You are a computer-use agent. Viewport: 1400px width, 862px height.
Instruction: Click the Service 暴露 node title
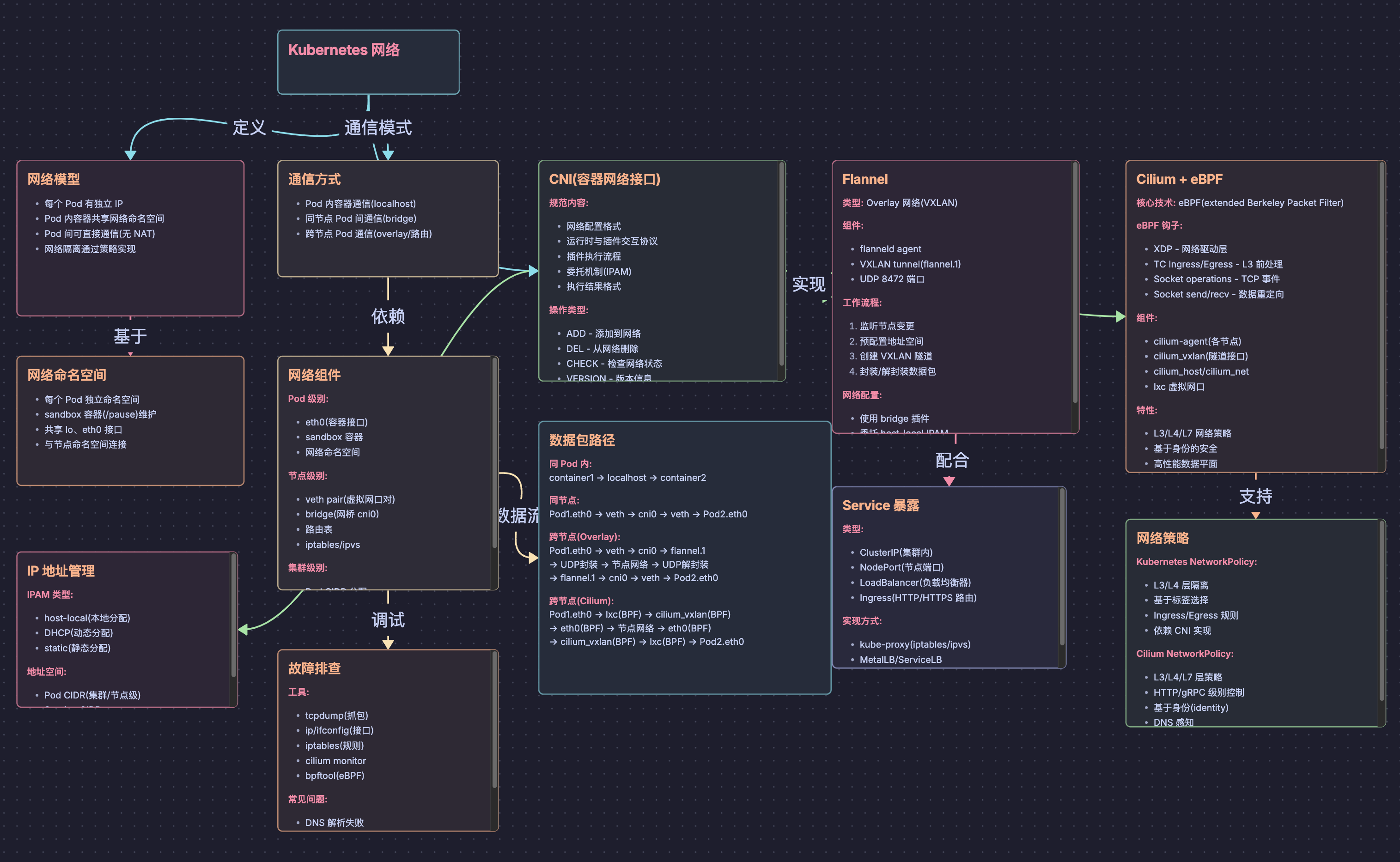pos(881,505)
